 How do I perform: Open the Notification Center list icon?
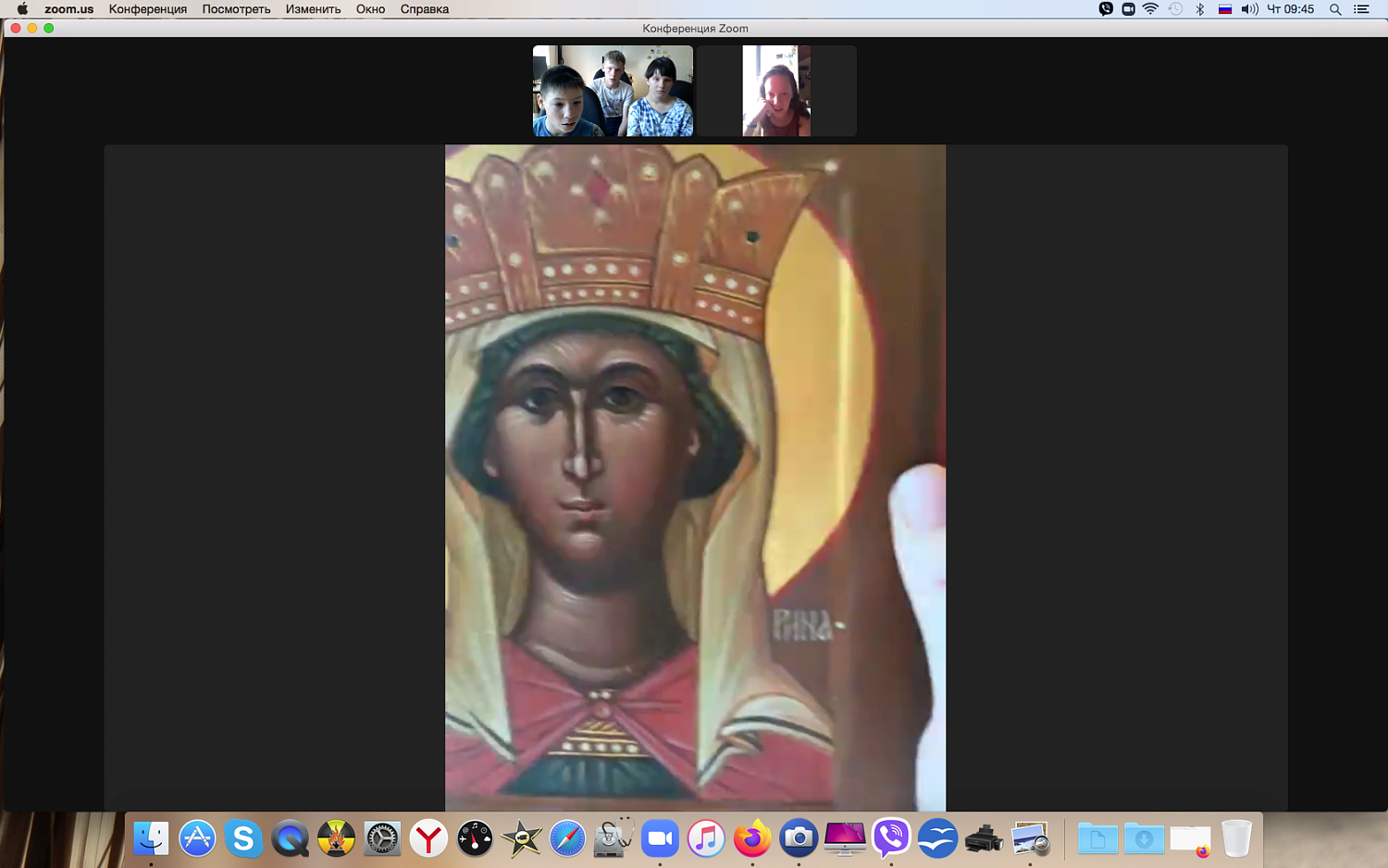click(1361, 9)
